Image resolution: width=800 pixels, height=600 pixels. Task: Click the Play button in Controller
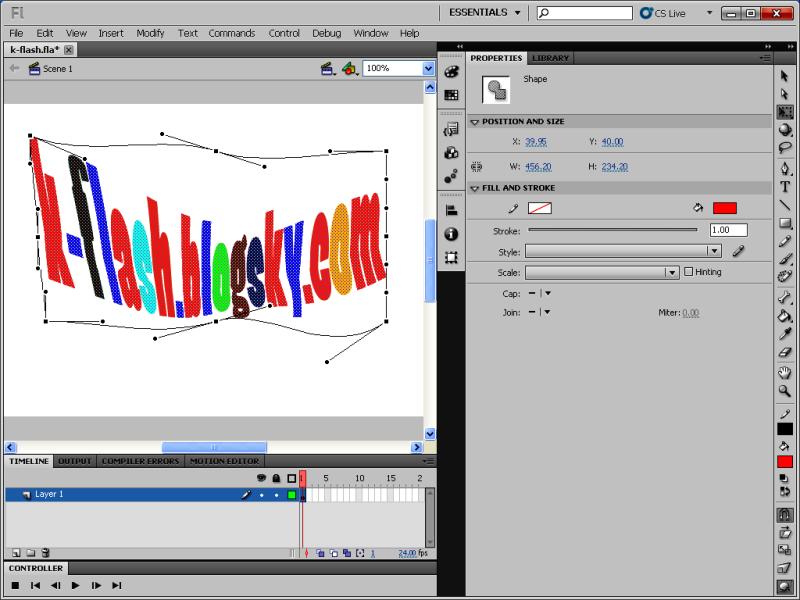click(x=76, y=585)
